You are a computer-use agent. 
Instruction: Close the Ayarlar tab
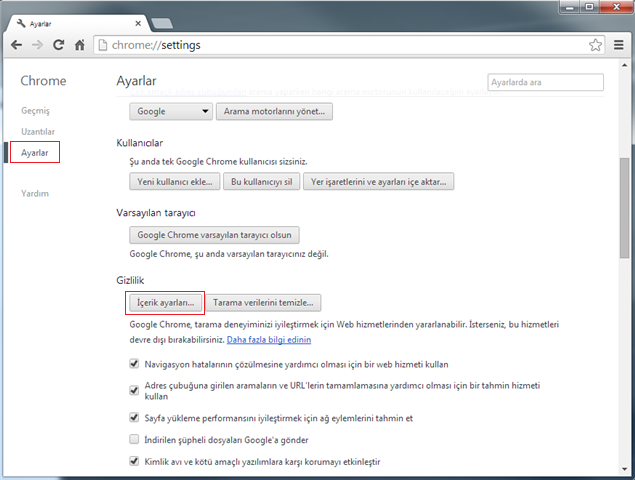pos(138,23)
